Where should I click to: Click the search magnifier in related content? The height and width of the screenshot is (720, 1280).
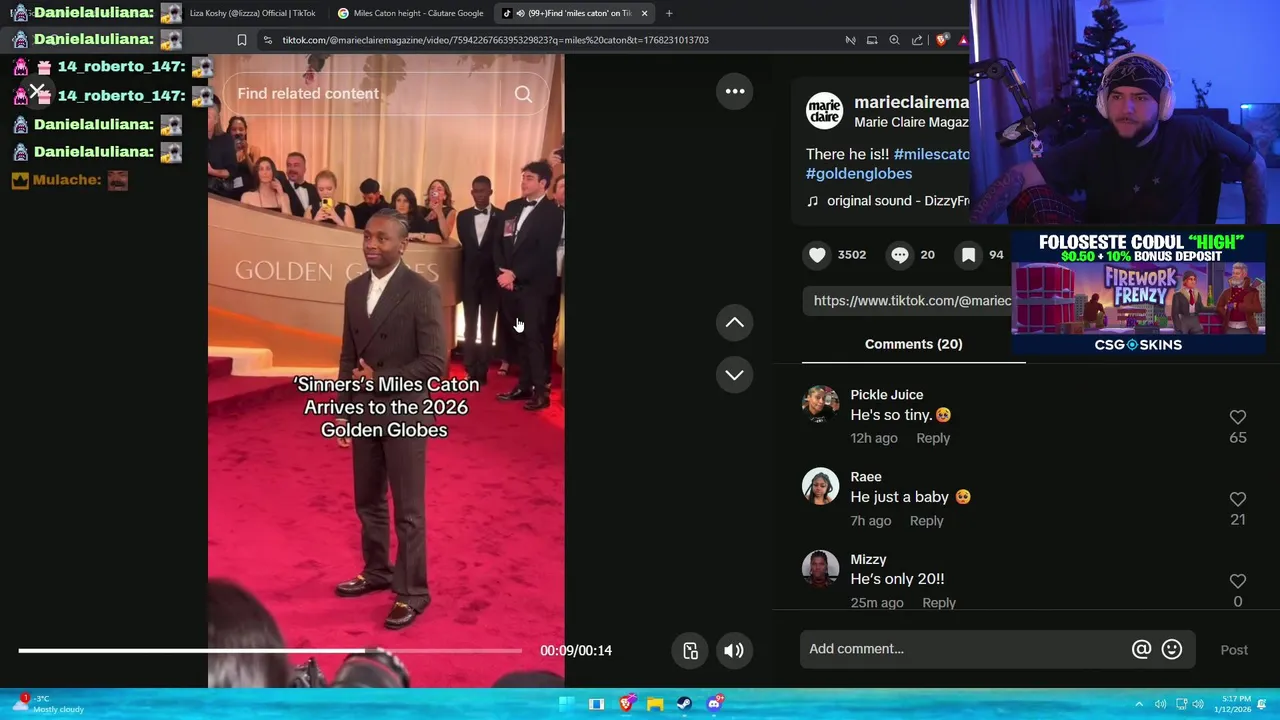coord(523,94)
